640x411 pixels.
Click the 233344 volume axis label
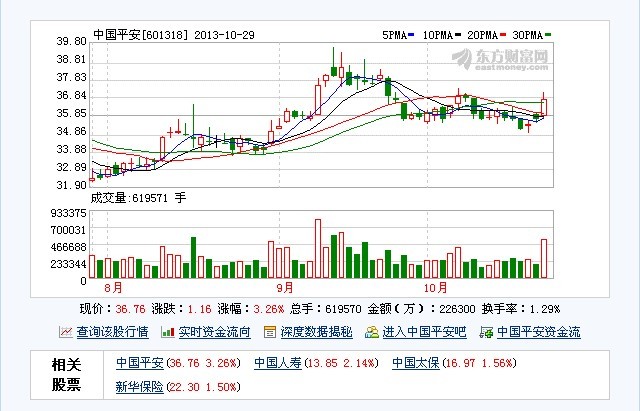[x=69, y=264]
